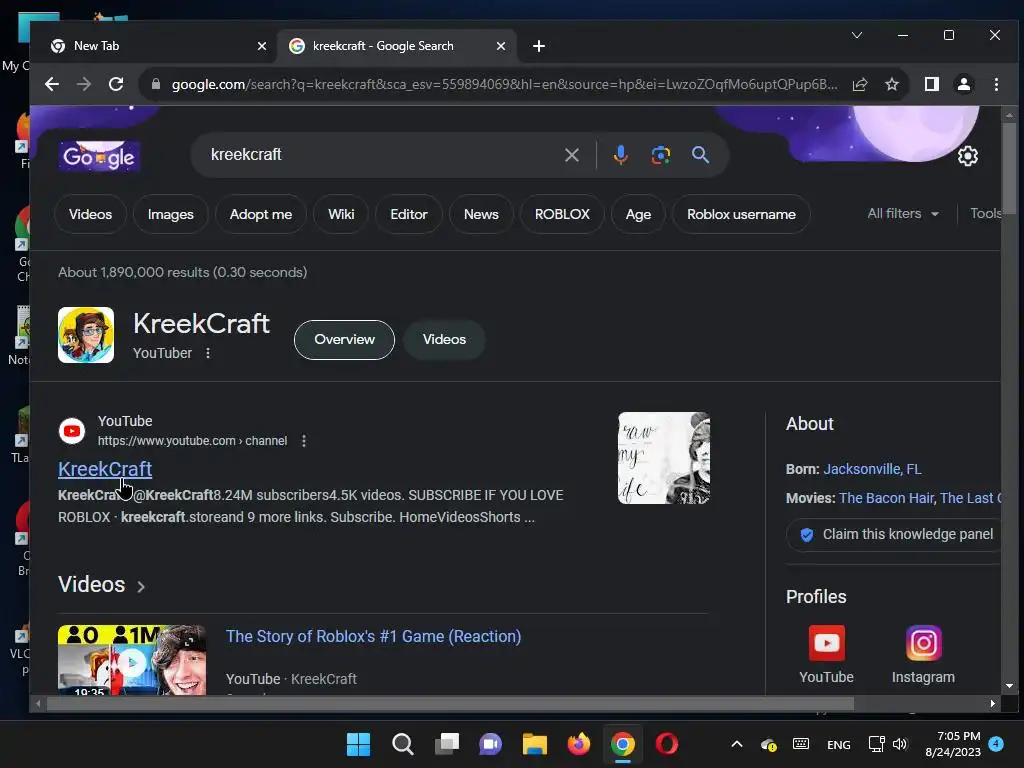Open Chrome side panel icon

[x=931, y=84]
